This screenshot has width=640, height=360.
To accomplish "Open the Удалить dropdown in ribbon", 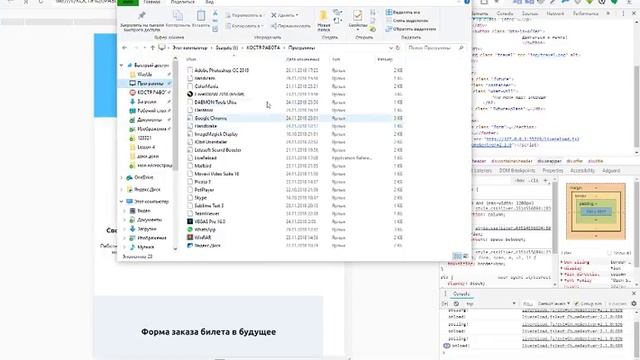I will tap(285, 15).
